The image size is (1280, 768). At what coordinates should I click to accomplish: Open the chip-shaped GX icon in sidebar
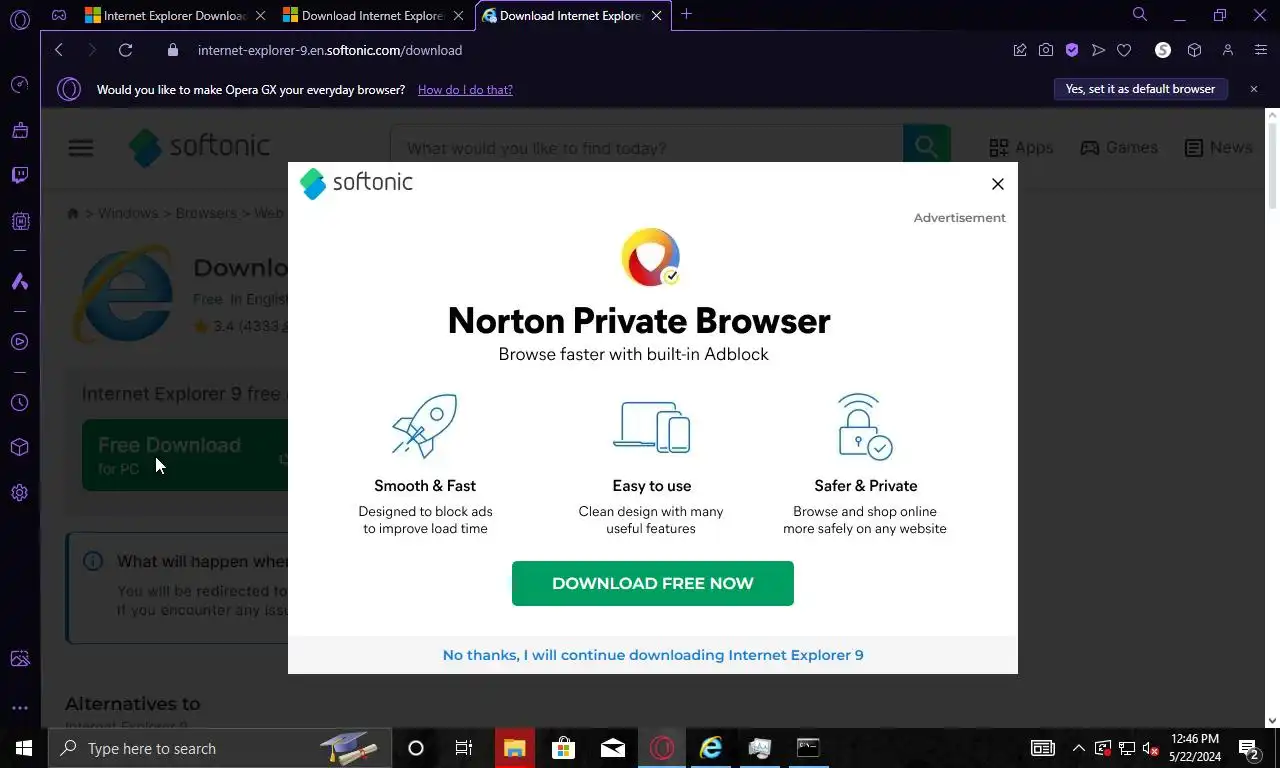(19, 221)
